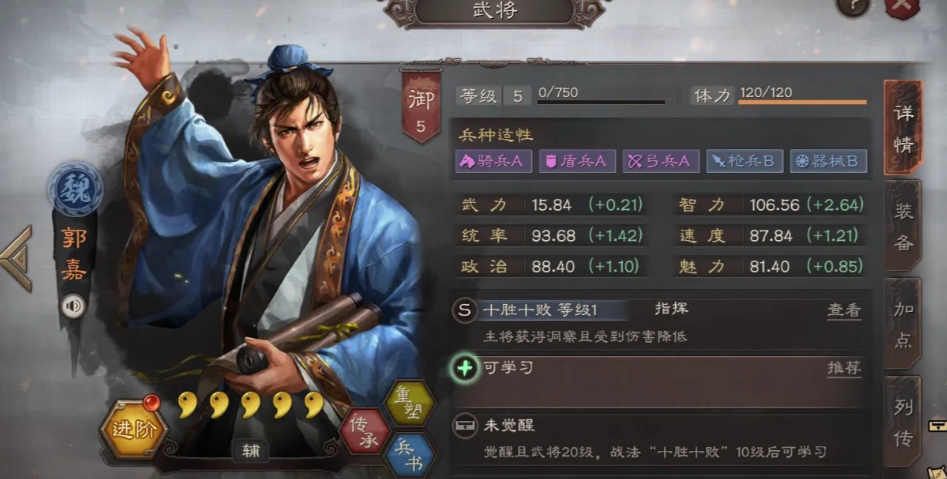This screenshot has height=479, width=947.
Task: Tap the red 传承 hexagon icon
Action: click(365, 431)
